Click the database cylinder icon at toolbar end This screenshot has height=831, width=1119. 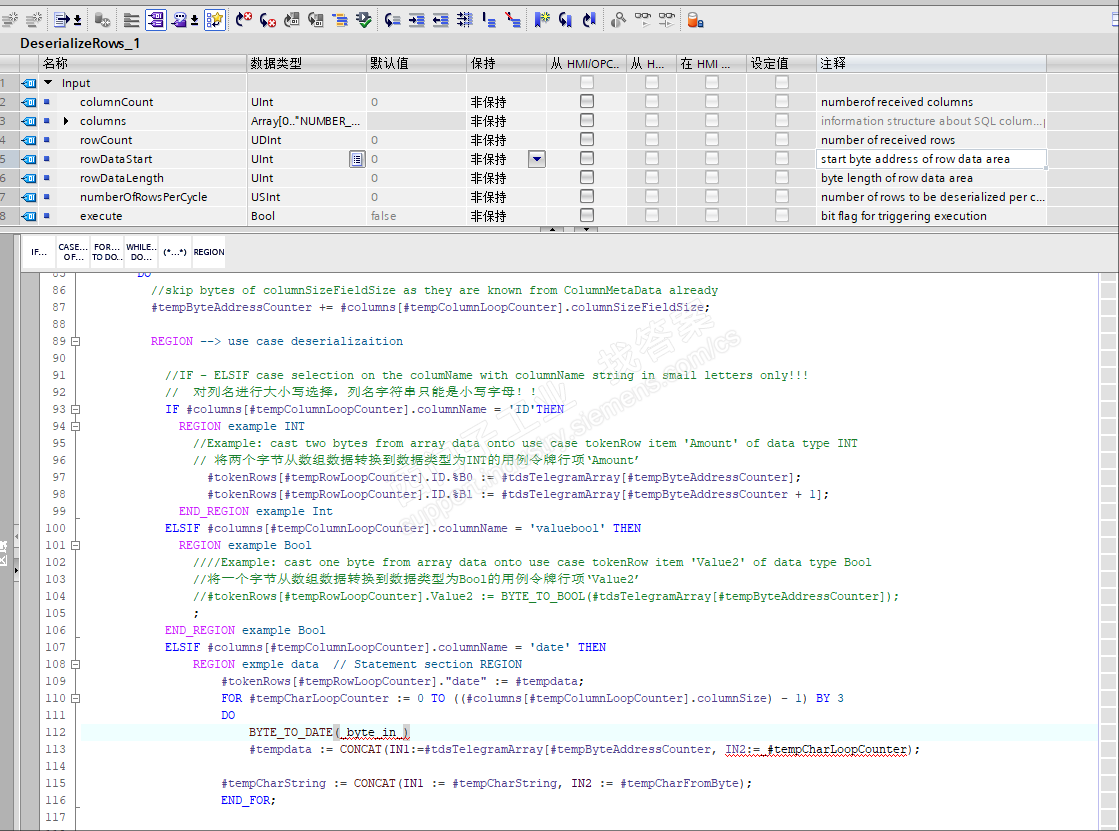tap(695, 19)
